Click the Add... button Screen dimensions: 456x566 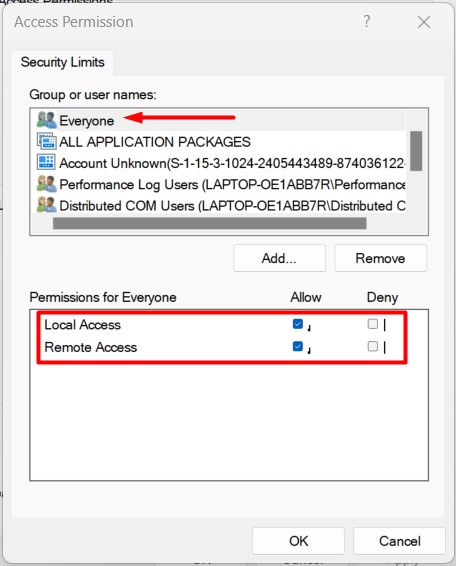click(x=279, y=258)
